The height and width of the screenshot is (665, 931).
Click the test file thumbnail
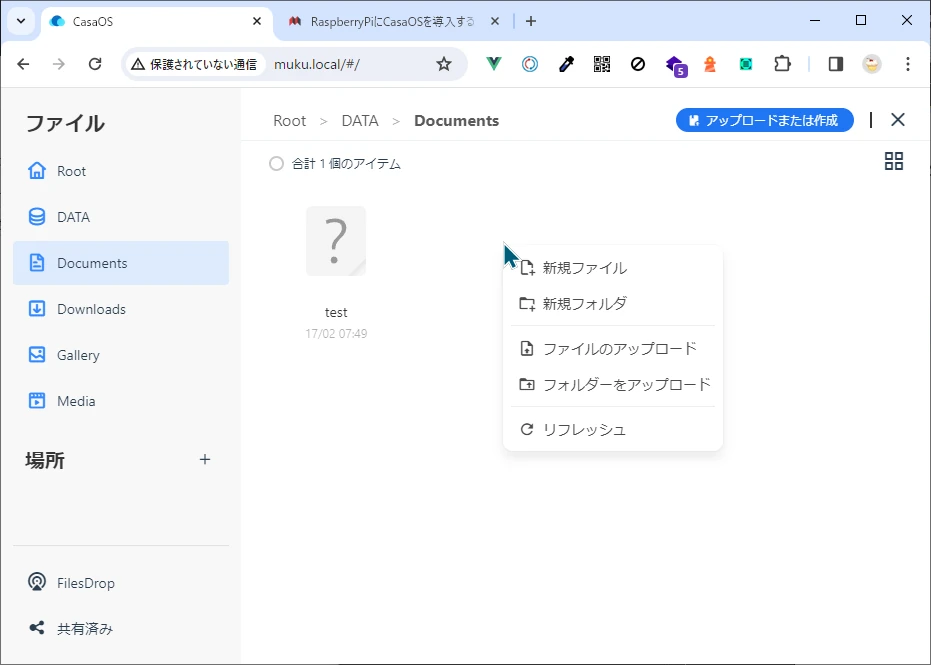tap(336, 241)
